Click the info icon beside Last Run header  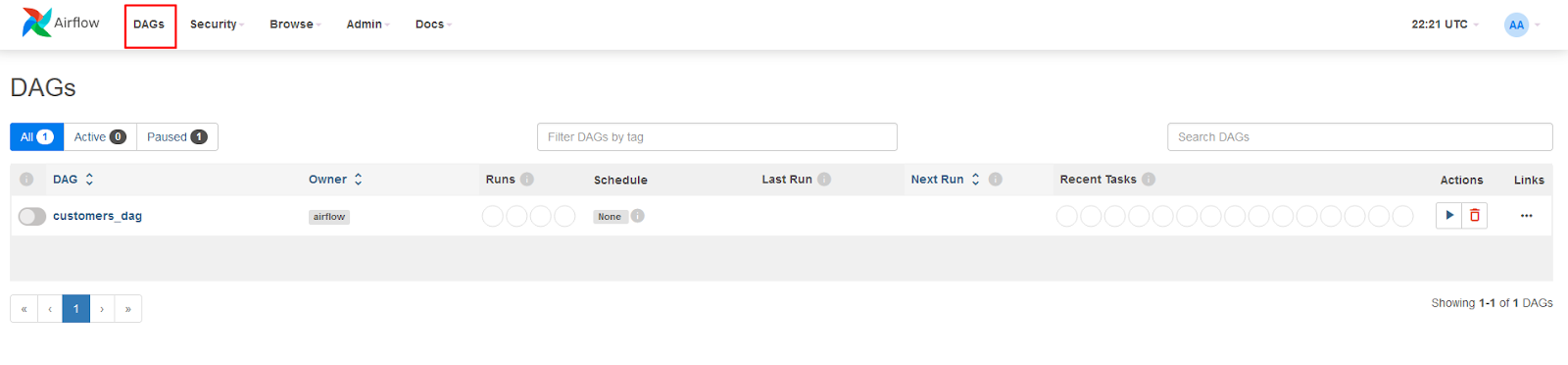[824, 180]
